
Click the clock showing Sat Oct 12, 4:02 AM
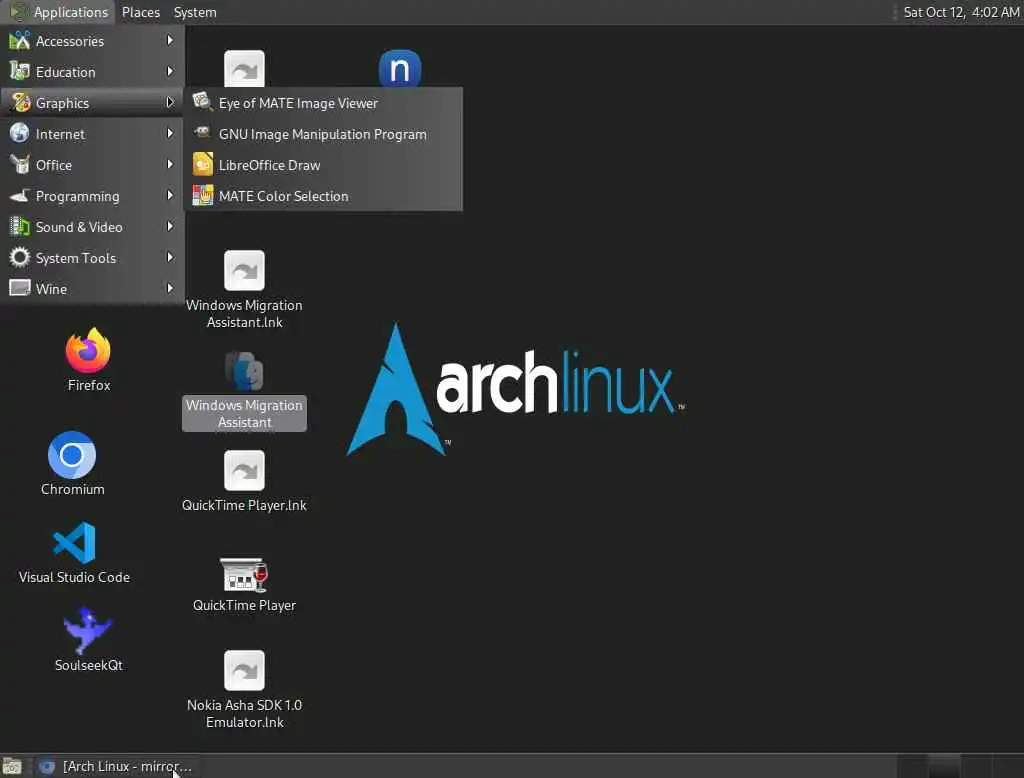click(961, 12)
